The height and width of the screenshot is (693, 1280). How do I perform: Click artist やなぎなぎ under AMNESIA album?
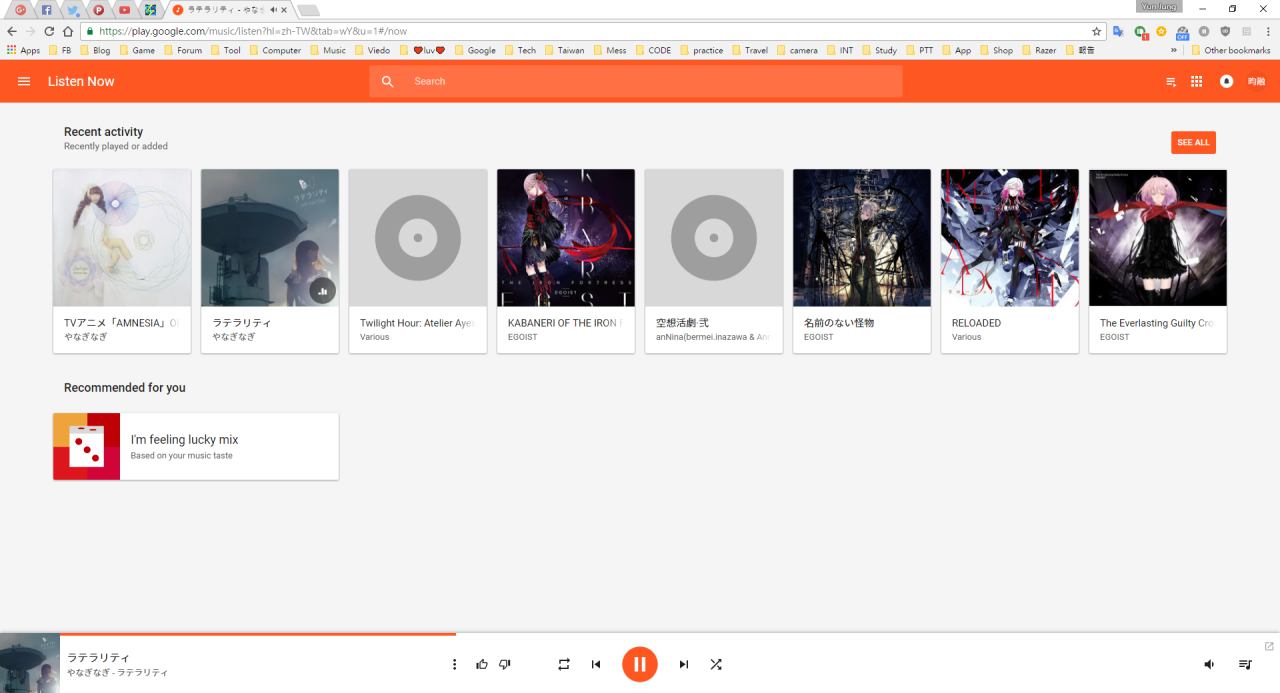tap(85, 337)
